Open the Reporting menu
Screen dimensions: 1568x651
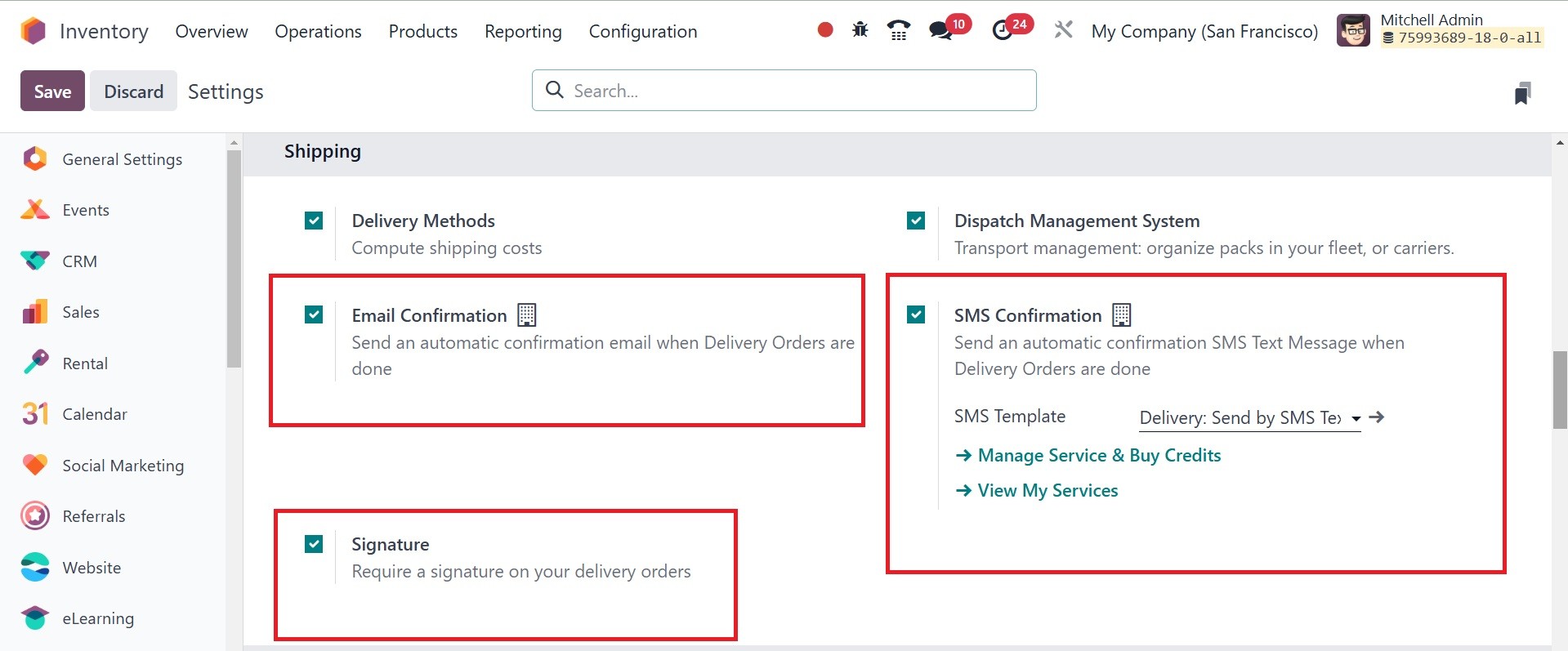(523, 31)
